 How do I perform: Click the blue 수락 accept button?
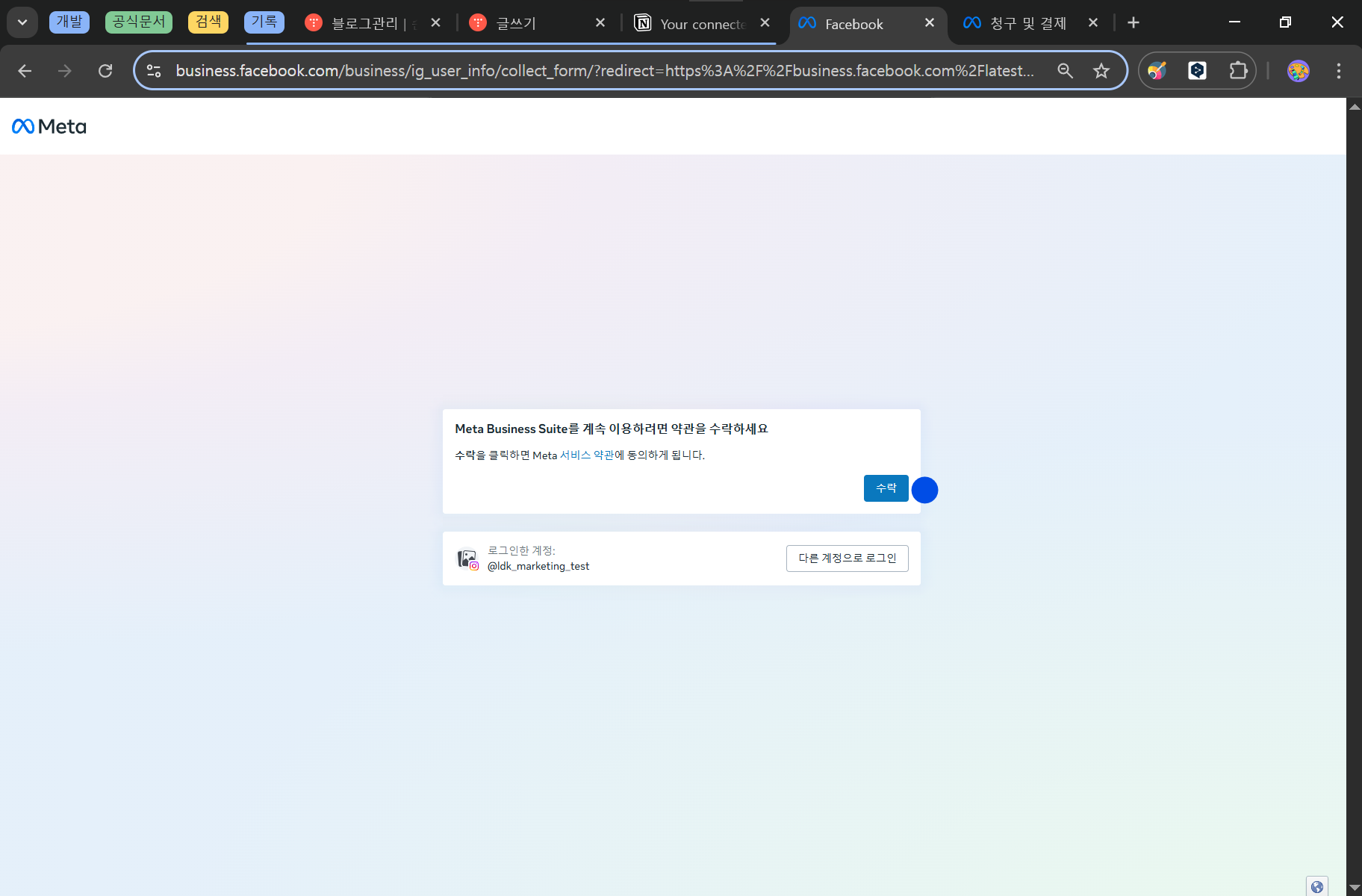click(886, 488)
